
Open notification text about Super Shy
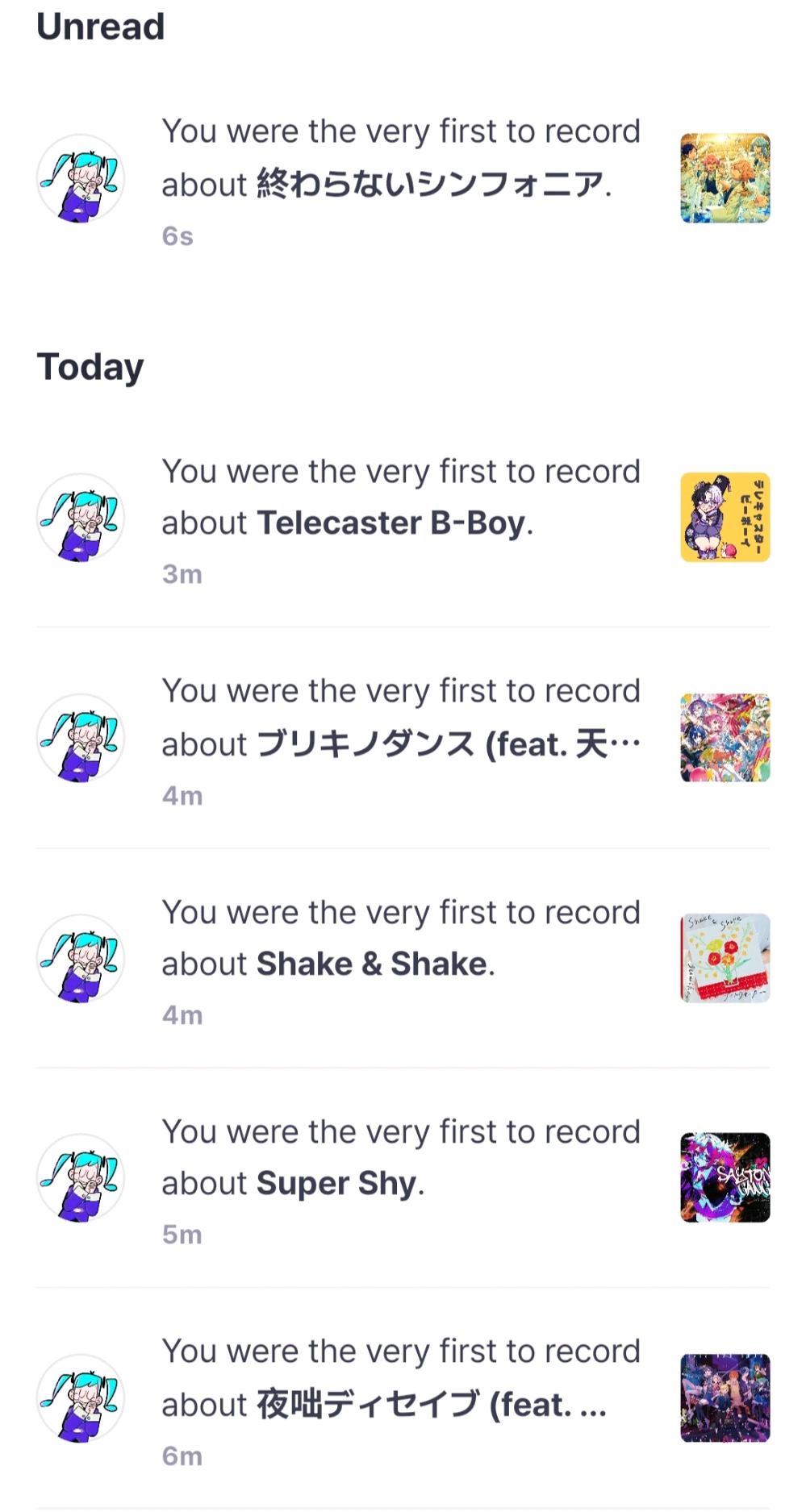(x=401, y=1157)
